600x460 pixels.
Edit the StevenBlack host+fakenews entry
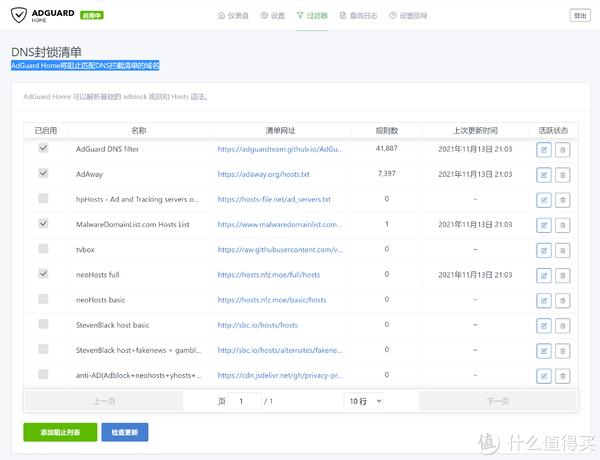pyautogui.click(x=544, y=351)
